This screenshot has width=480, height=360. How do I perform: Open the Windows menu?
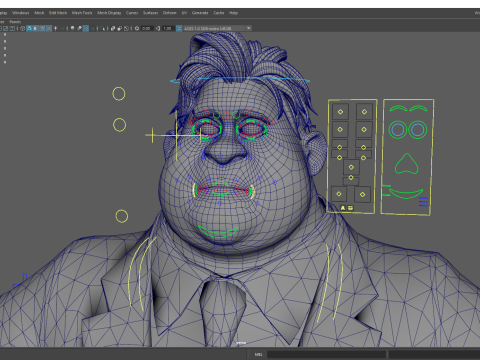21,13
